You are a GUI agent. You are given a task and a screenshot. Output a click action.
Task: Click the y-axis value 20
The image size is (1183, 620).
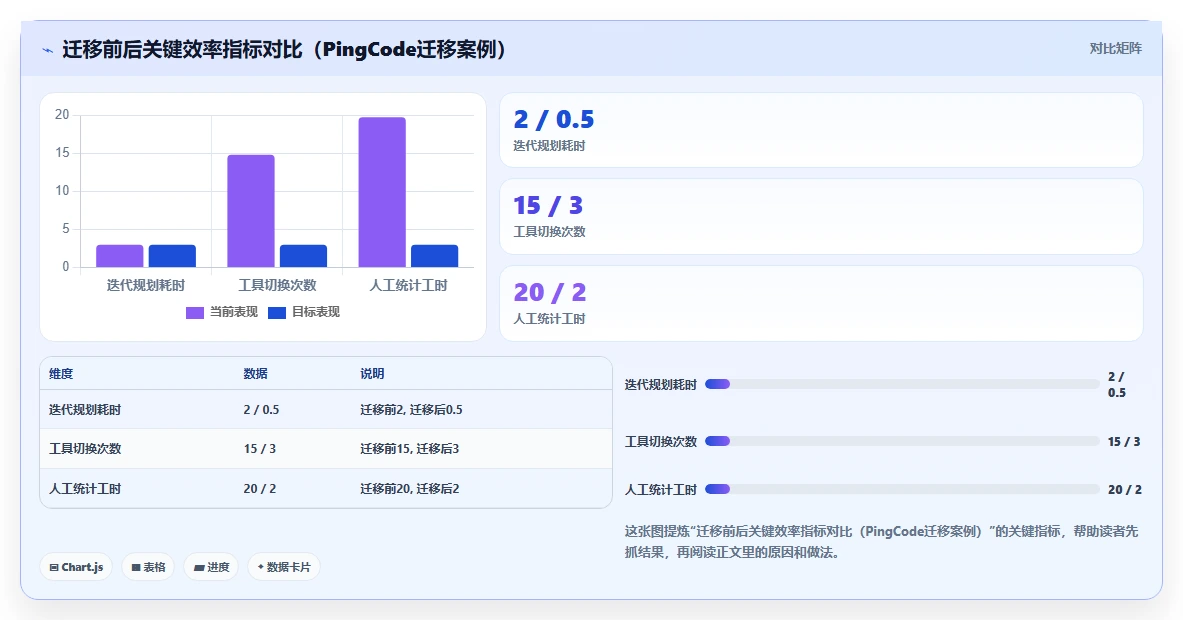(x=62, y=115)
